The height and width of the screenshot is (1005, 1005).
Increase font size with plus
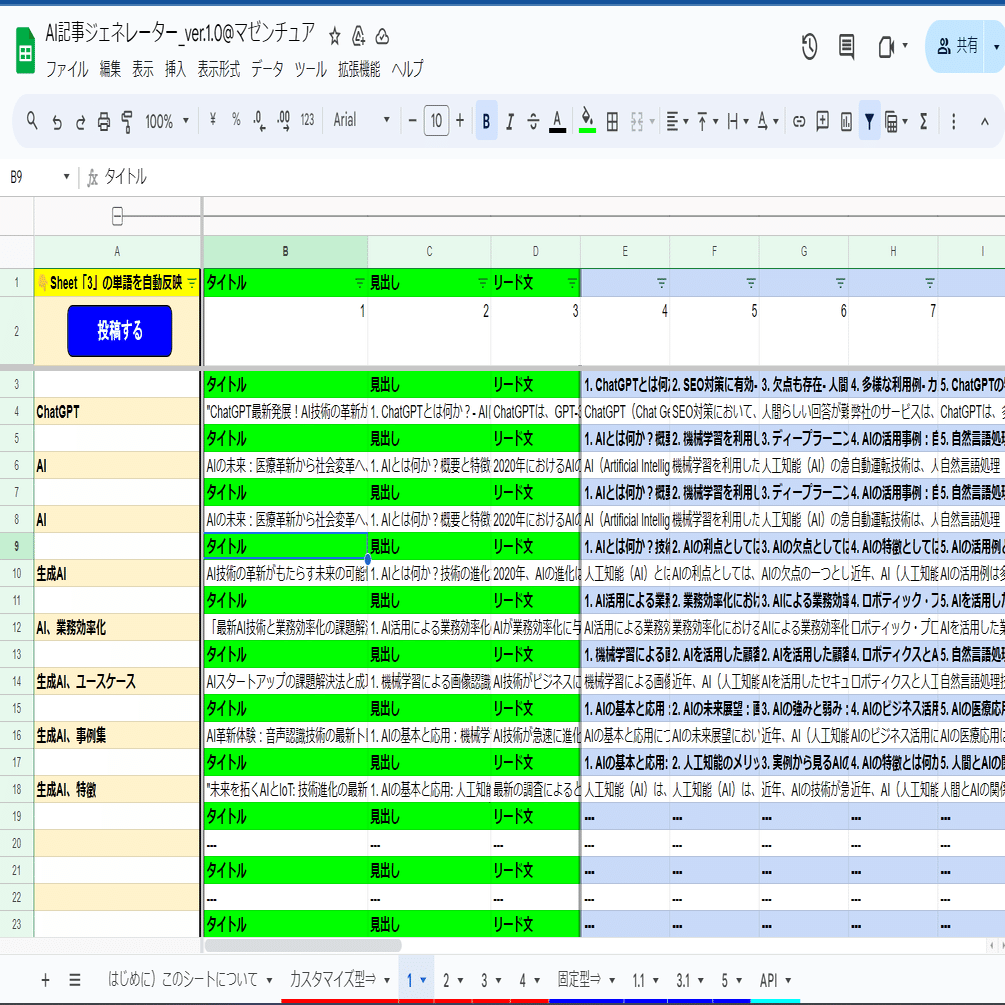point(460,120)
